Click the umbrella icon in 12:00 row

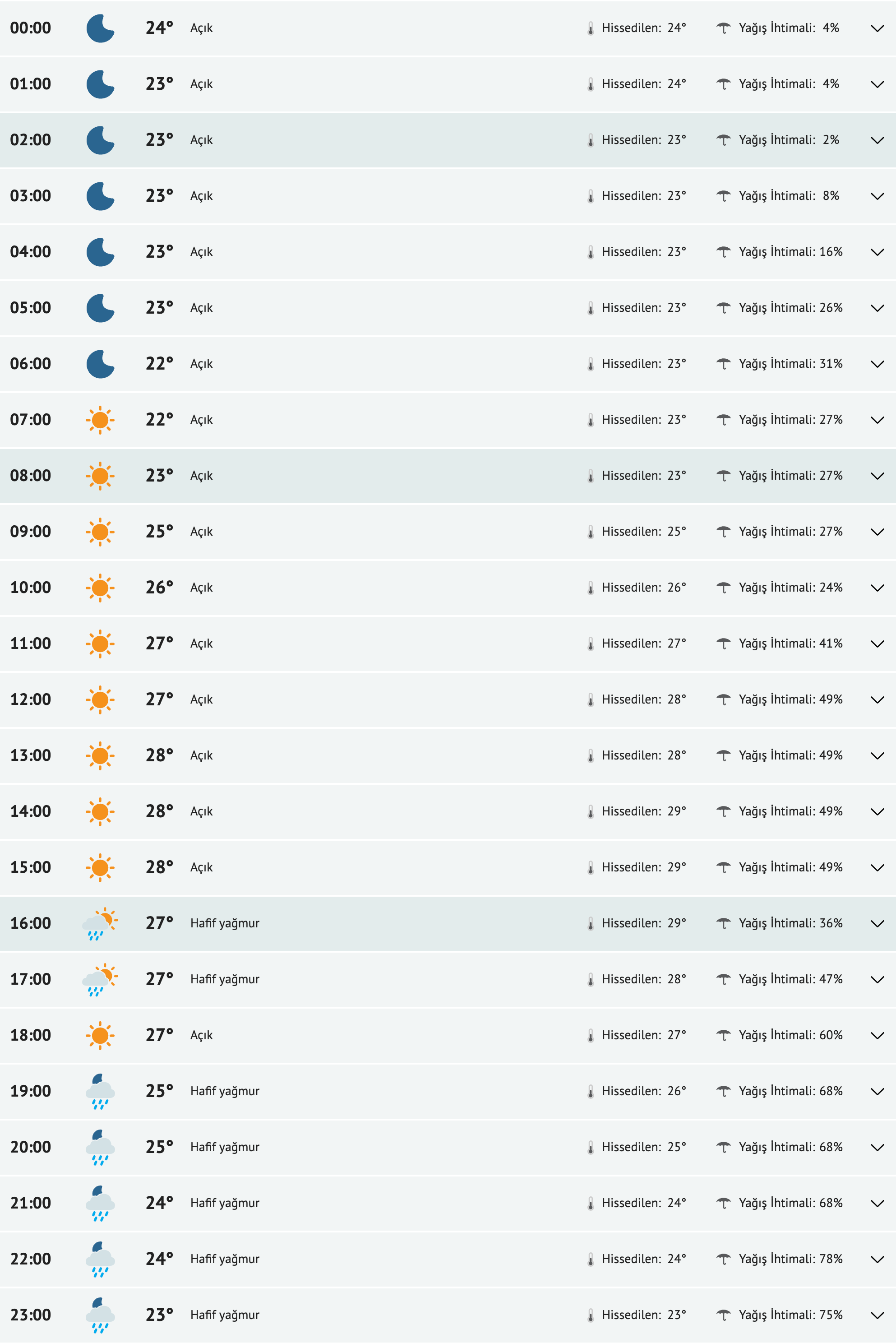pyautogui.click(x=723, y=699)
